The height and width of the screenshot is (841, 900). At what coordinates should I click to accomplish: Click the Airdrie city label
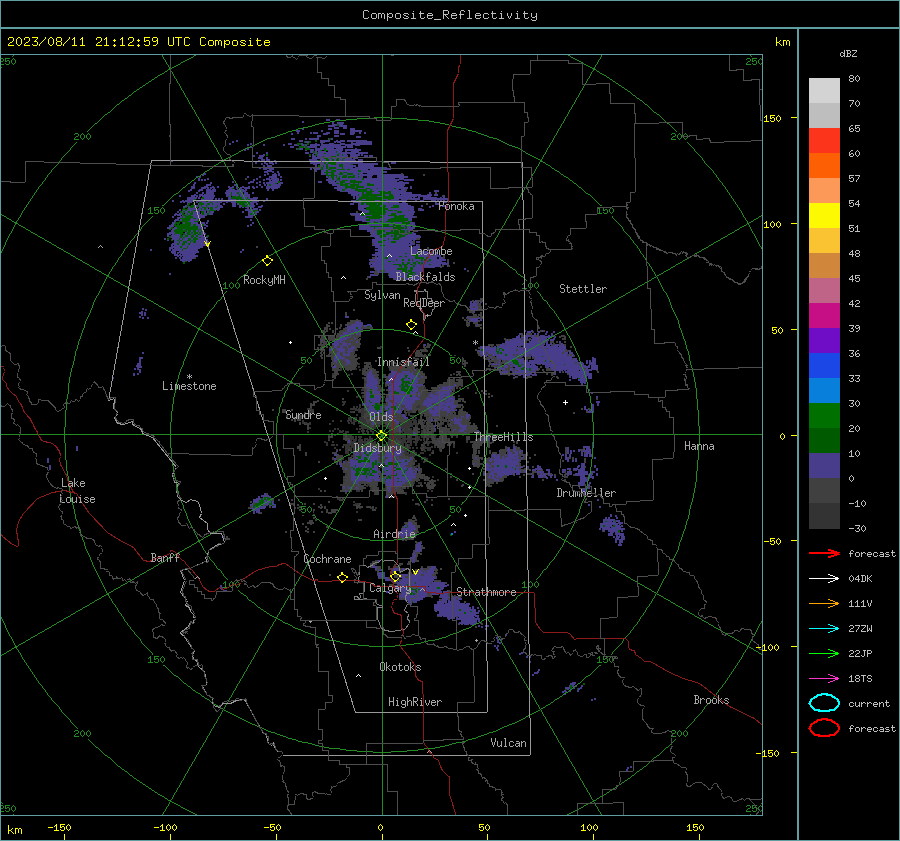pos(394,534)
